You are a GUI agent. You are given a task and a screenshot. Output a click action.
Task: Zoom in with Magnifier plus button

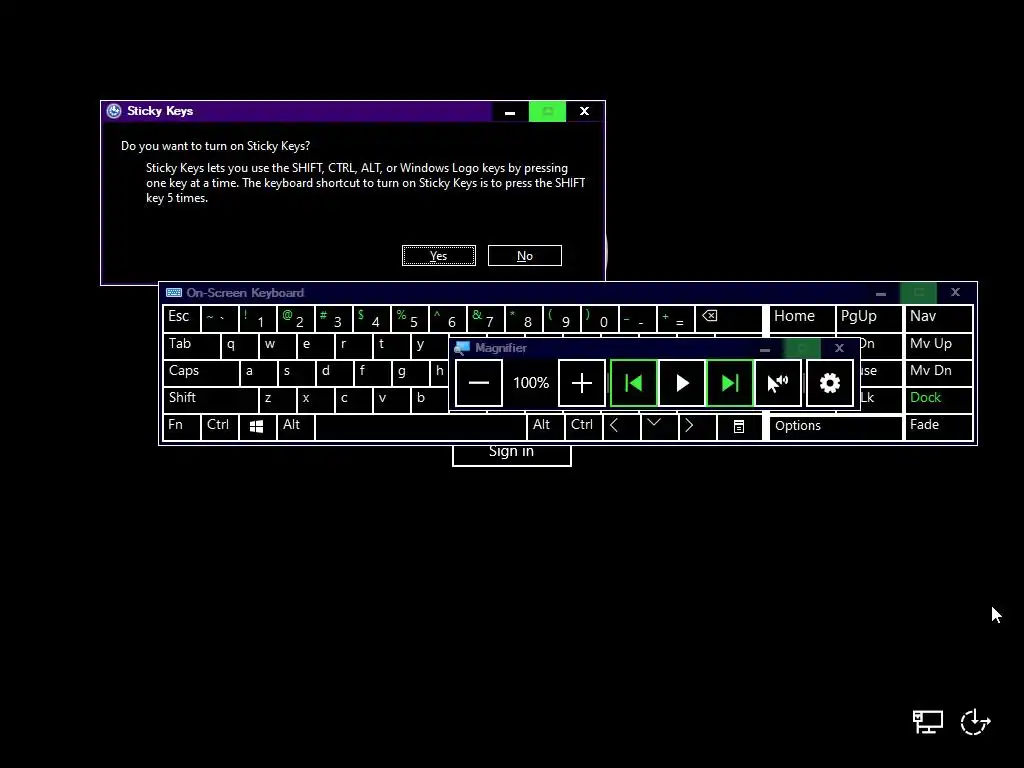(581, 383)
